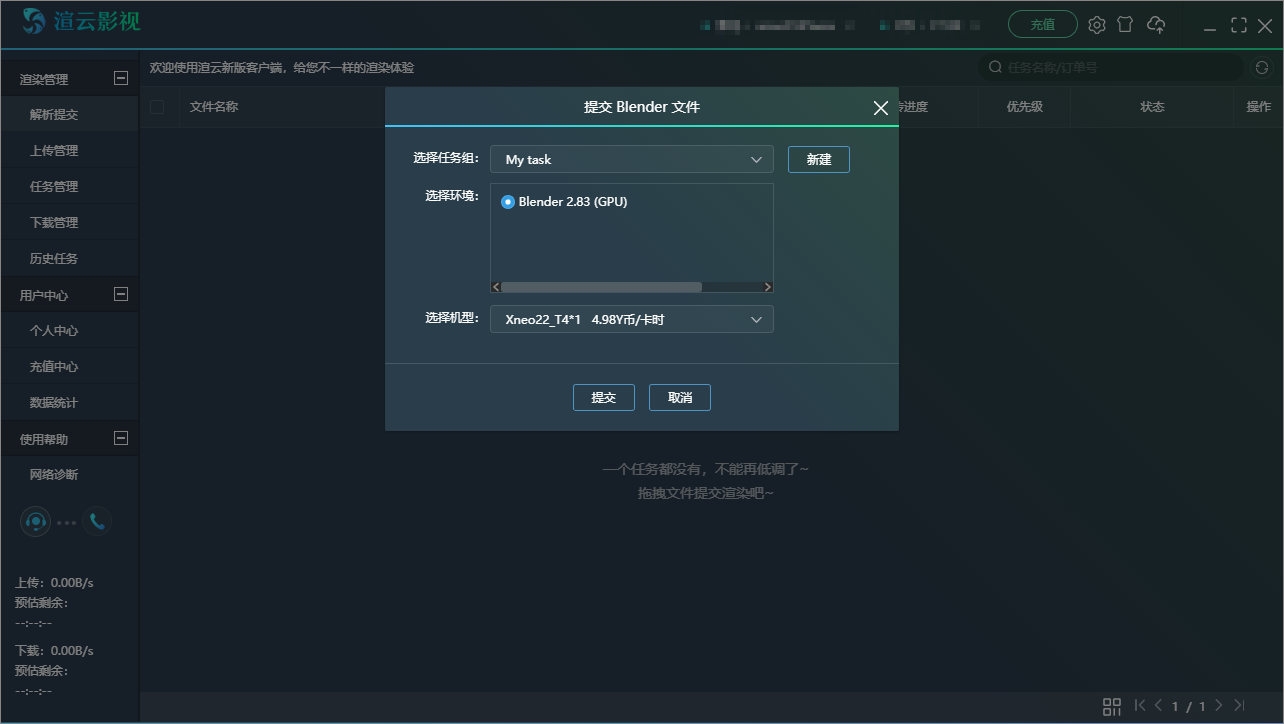Click the 渲云影视 logo
This screenshot has width=1284, height=724.
pos(81,21)
